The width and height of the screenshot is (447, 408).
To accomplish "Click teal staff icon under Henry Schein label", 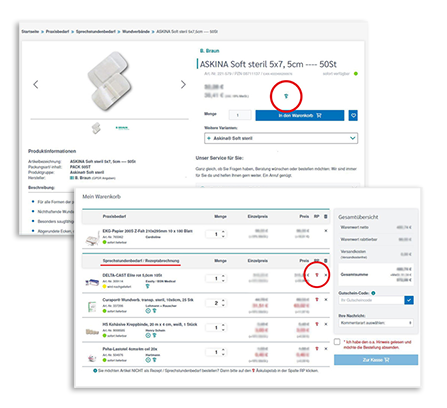I will click(x=154, y=335).
